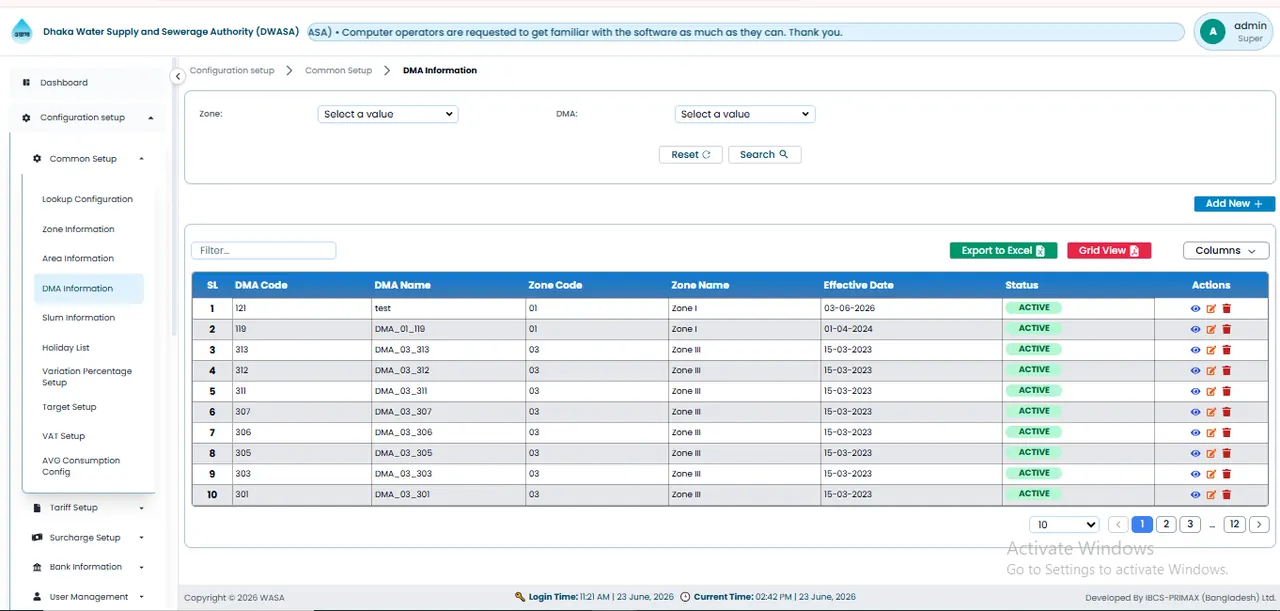Click the edit icon for DMA_03_307

(1211, 412)
